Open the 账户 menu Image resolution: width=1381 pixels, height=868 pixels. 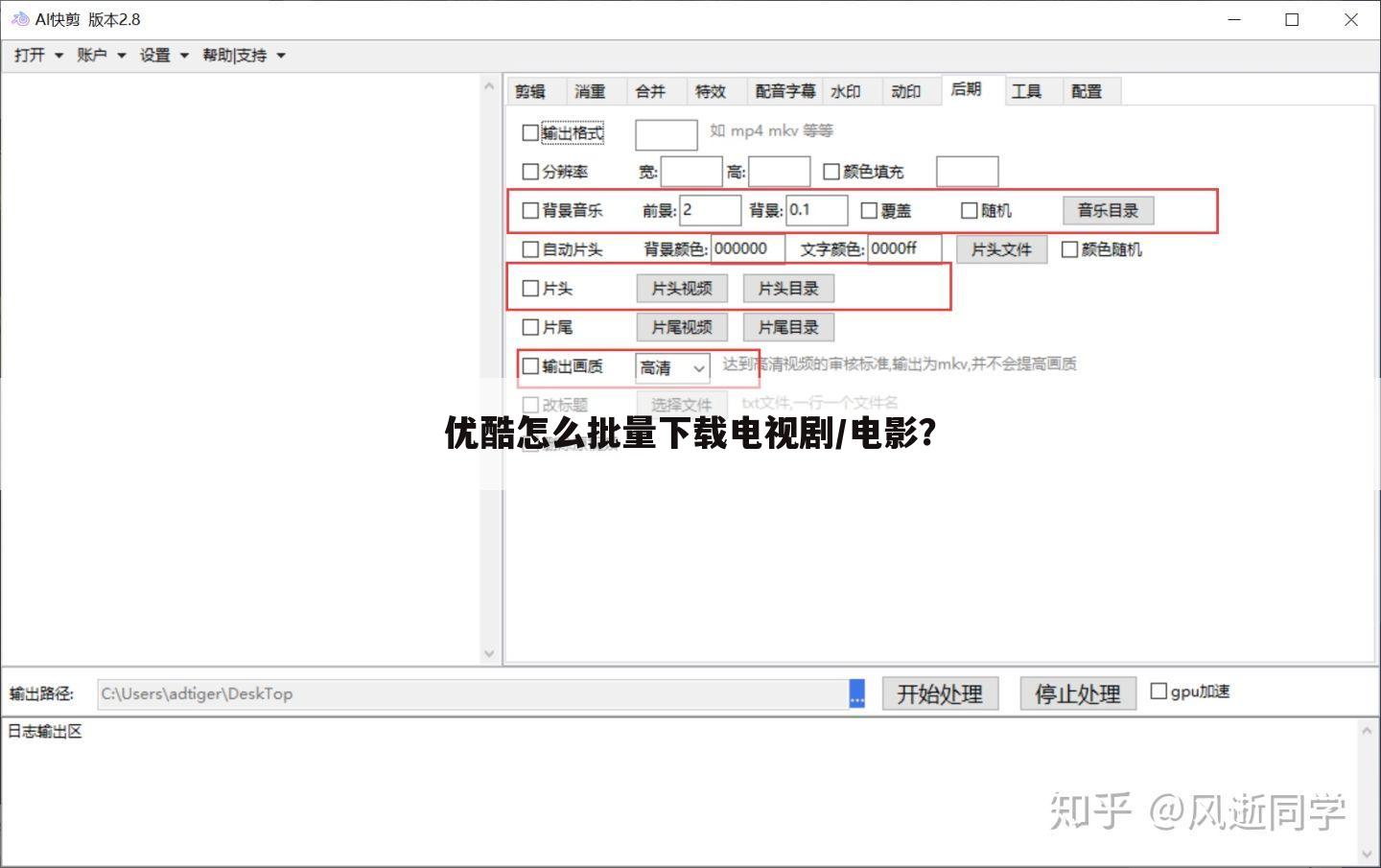click(102, 56)
